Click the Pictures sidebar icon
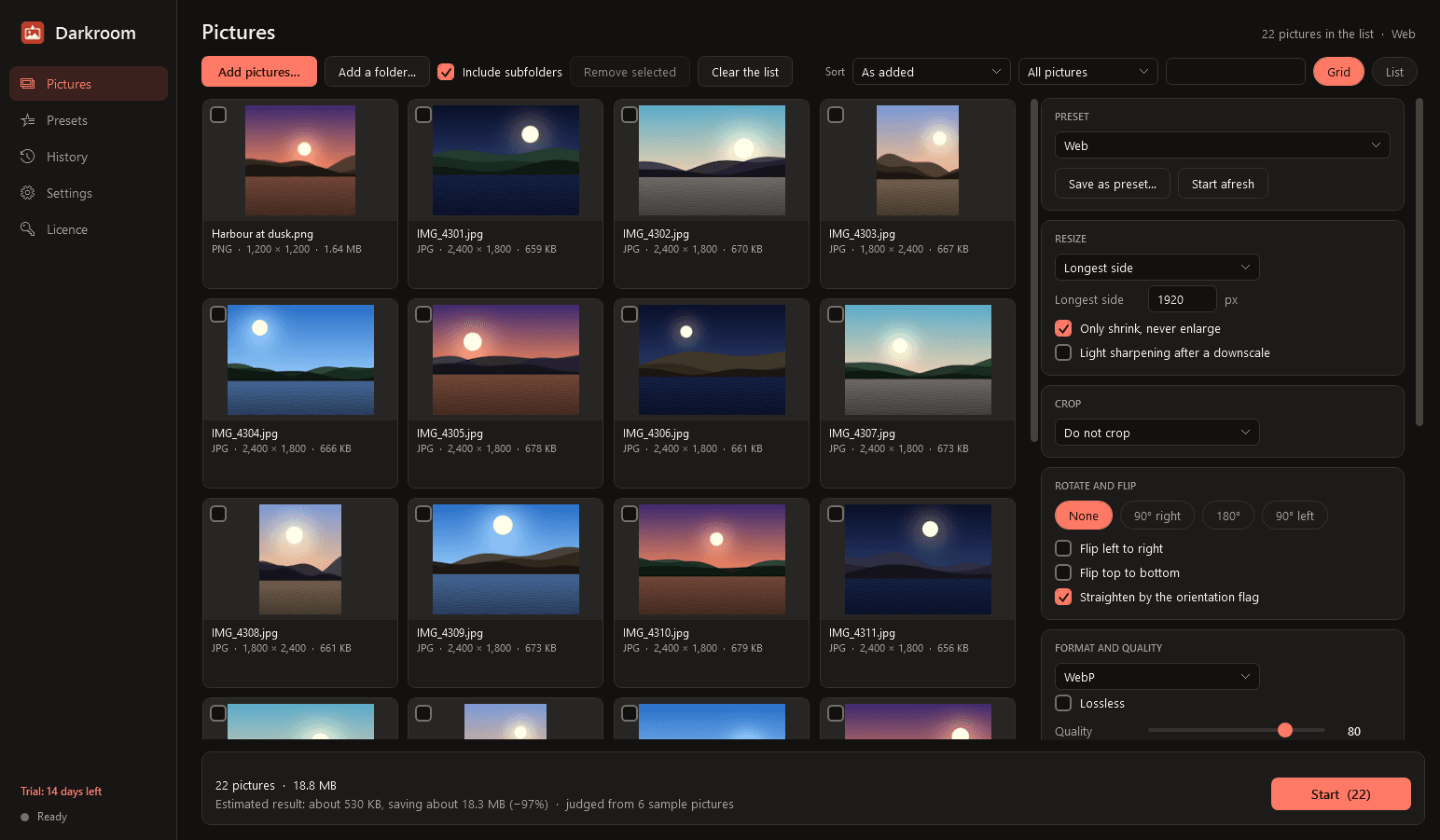The height and width of the screenshot is (840, 1440). (x=28, y=84)
